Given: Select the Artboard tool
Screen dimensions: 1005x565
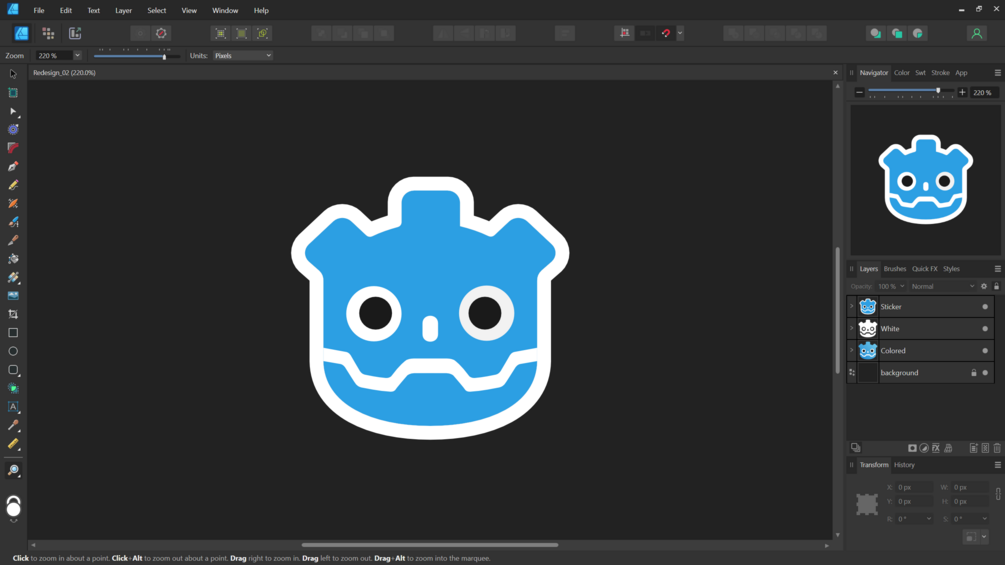Looking at the screenshot, I should click(13, 92).
